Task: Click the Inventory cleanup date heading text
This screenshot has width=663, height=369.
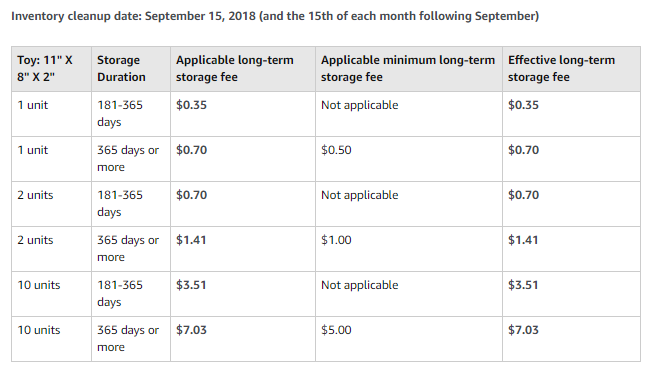Action: (x=275, y=16)
